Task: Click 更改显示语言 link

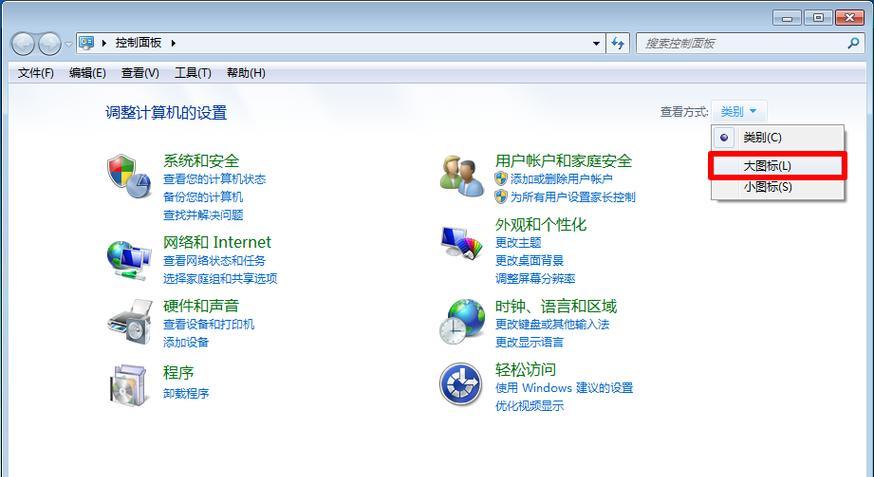Action: [530, 342]
